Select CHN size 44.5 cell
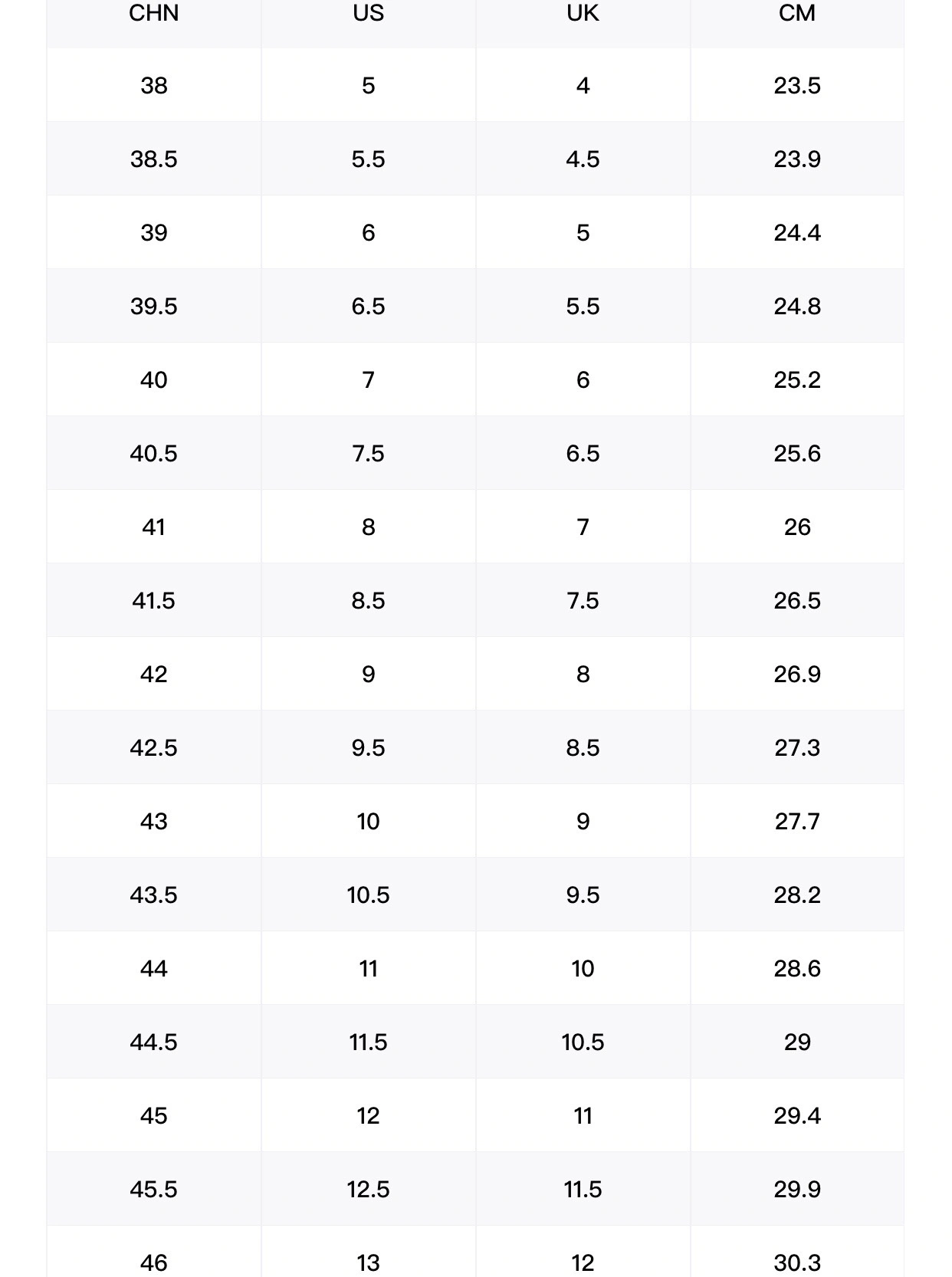 (154, 1042)
